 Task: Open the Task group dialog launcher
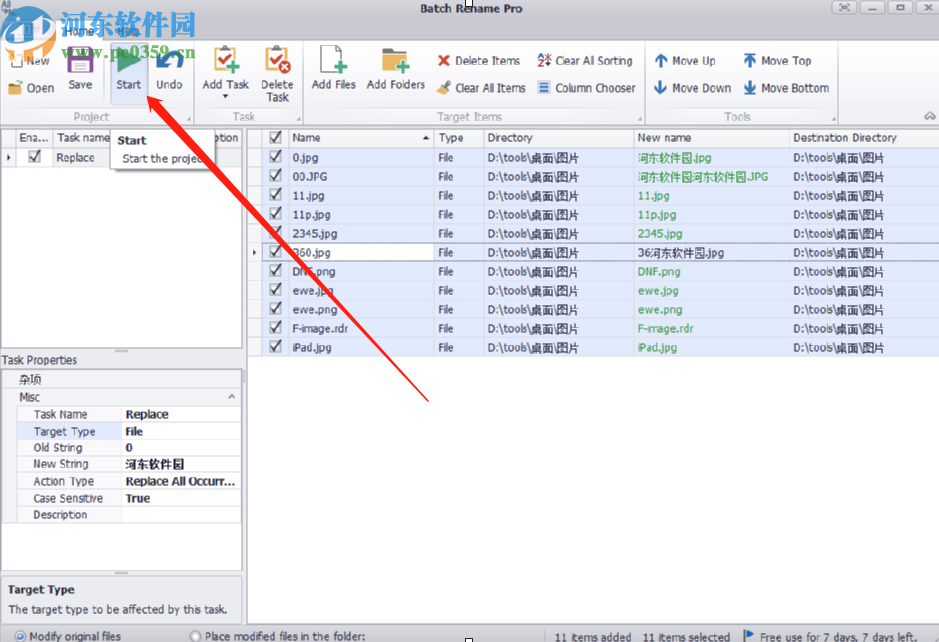298,119
